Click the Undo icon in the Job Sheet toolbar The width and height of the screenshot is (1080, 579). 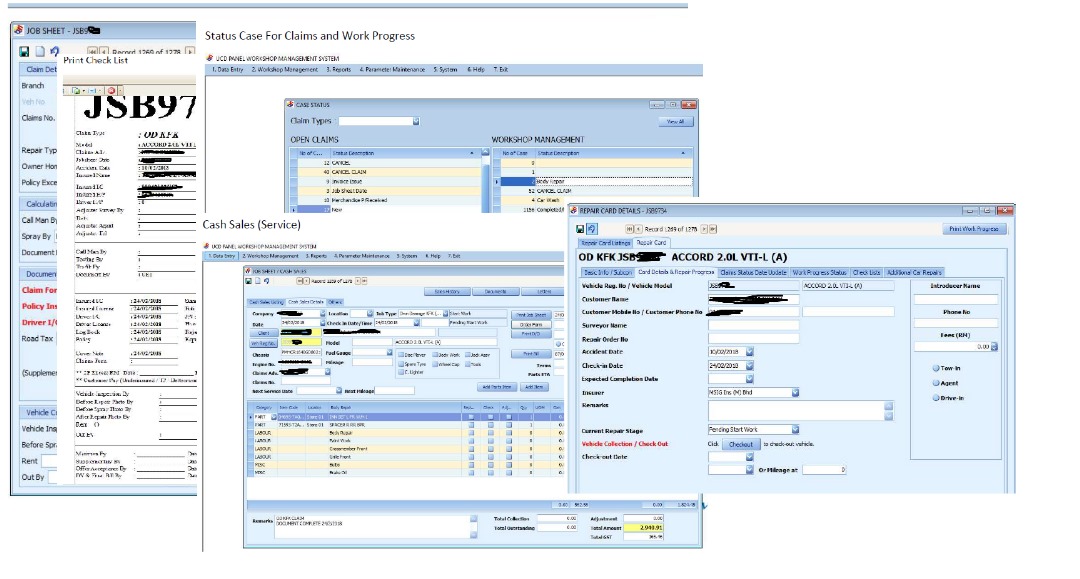pyautogui.click(x=56, y=49)
